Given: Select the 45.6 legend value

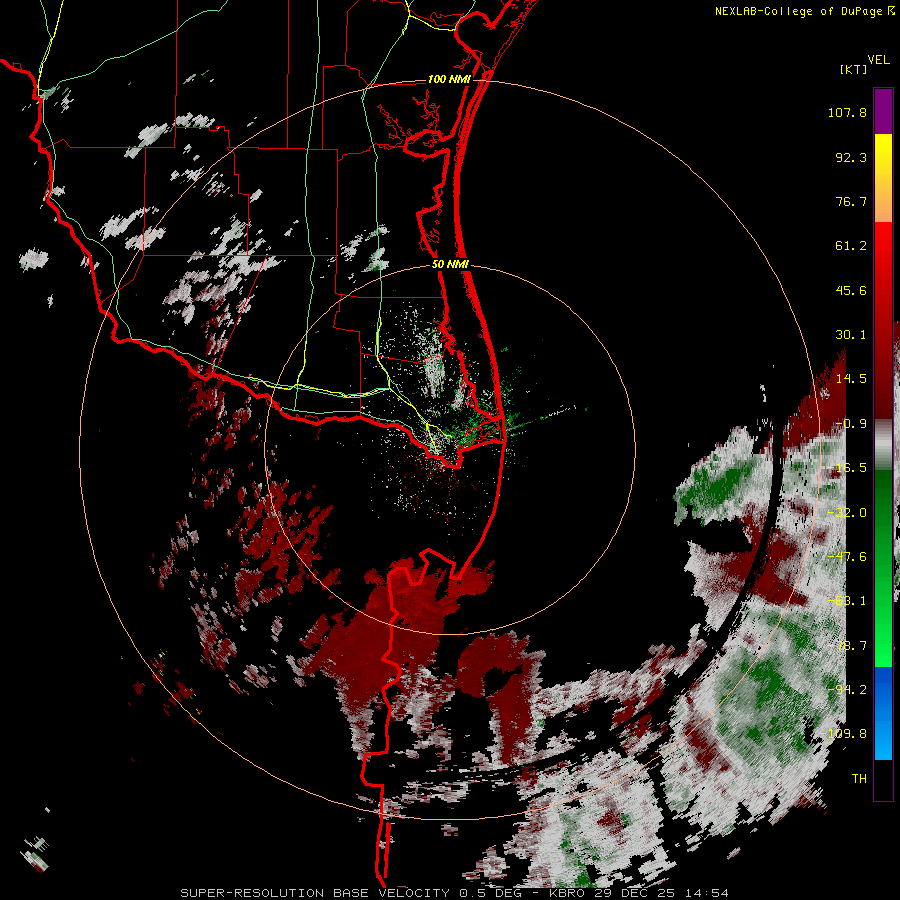Looking at the screenshot, I should tap(851, 290).
